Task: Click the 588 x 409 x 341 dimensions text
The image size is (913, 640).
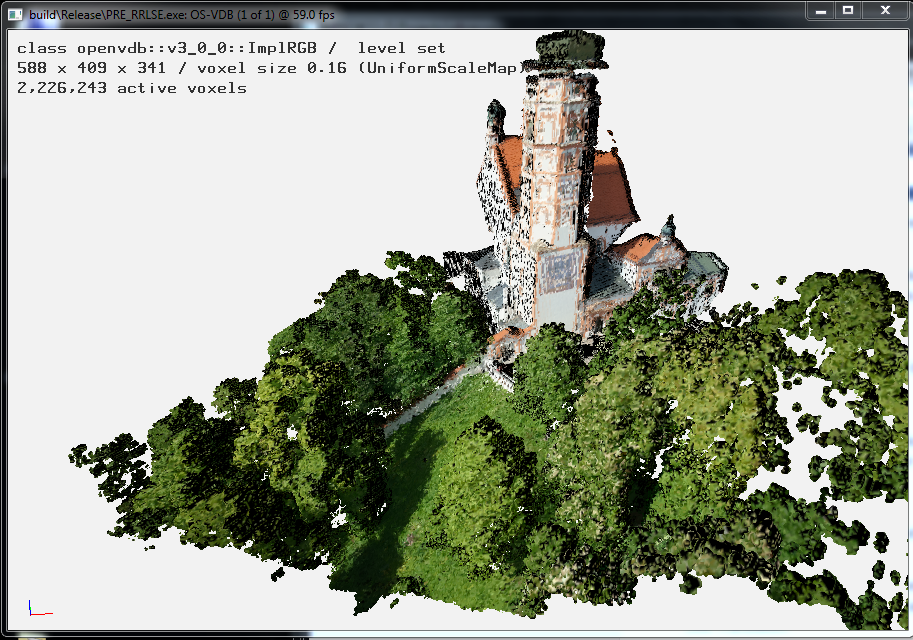Action: coord(94,68)
